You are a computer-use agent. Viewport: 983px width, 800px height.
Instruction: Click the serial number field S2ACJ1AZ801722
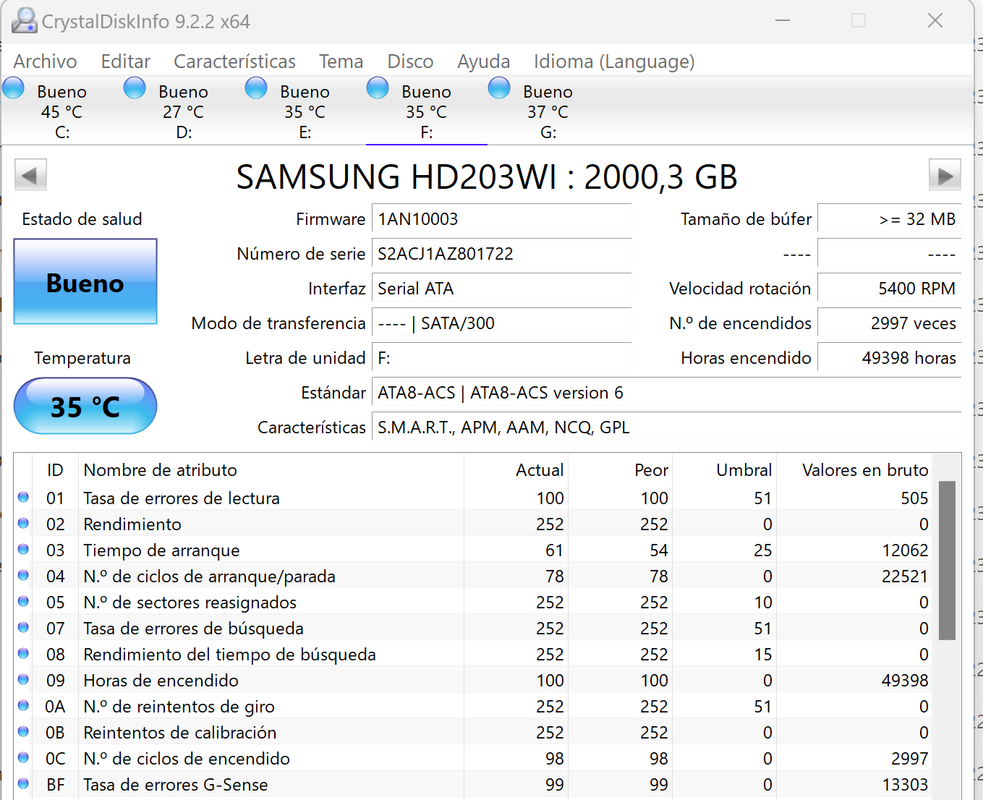tap(502, 254)
